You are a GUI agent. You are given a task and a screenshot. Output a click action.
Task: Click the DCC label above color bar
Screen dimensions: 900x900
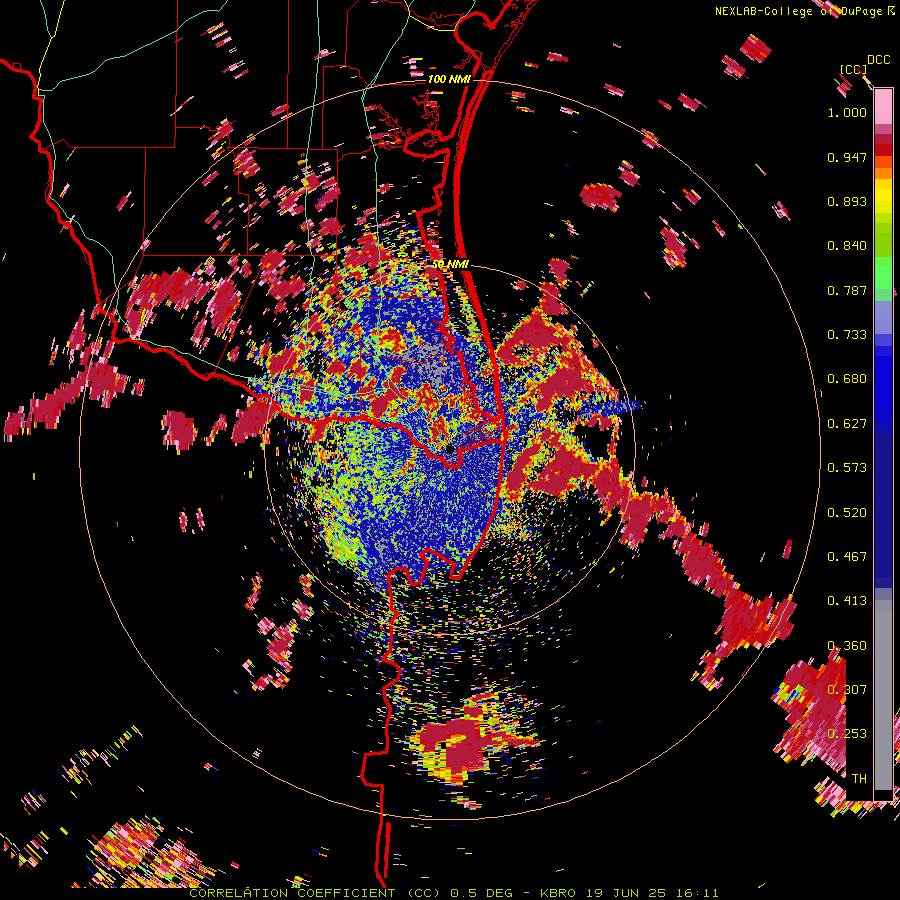878,60
